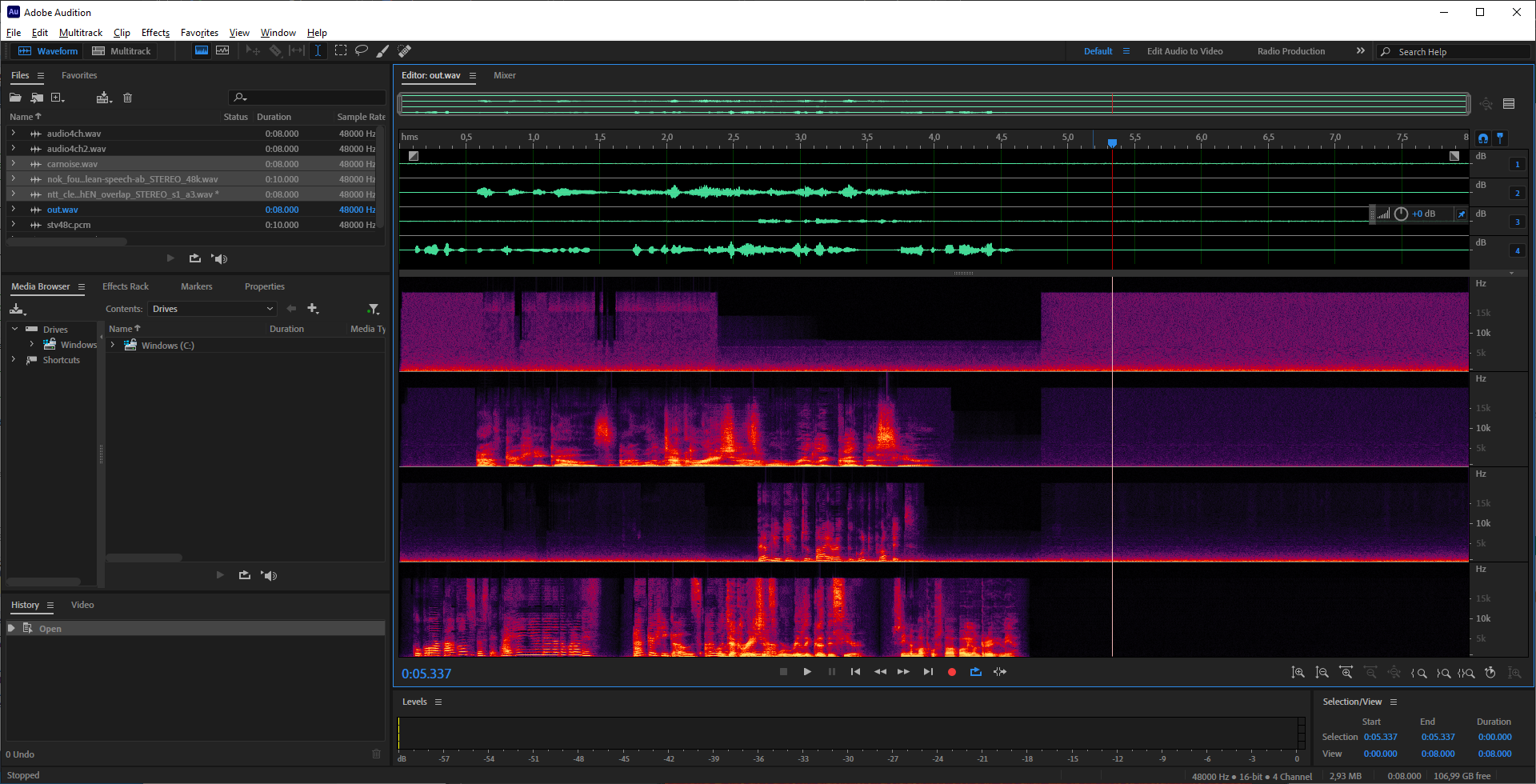
Task: Select the Marquee Selection tool
Action: point(341,50)
